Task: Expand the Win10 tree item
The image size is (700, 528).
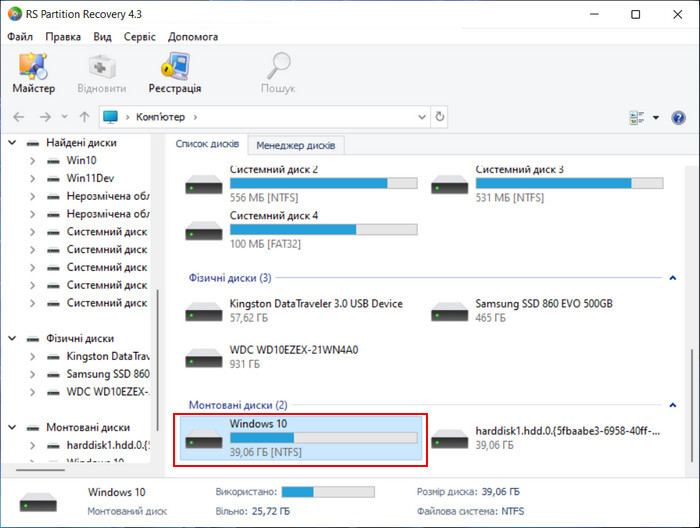Action: click(x=32, y=161)
